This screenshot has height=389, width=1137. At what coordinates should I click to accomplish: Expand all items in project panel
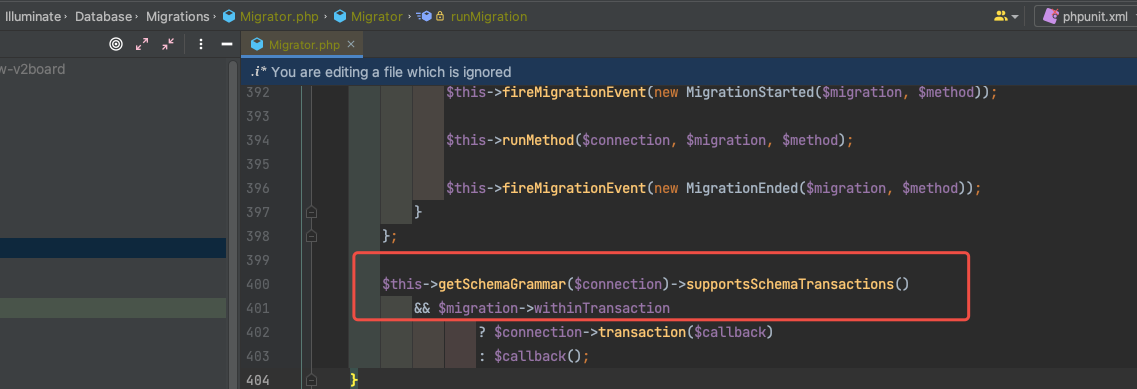tap(142, 44)
